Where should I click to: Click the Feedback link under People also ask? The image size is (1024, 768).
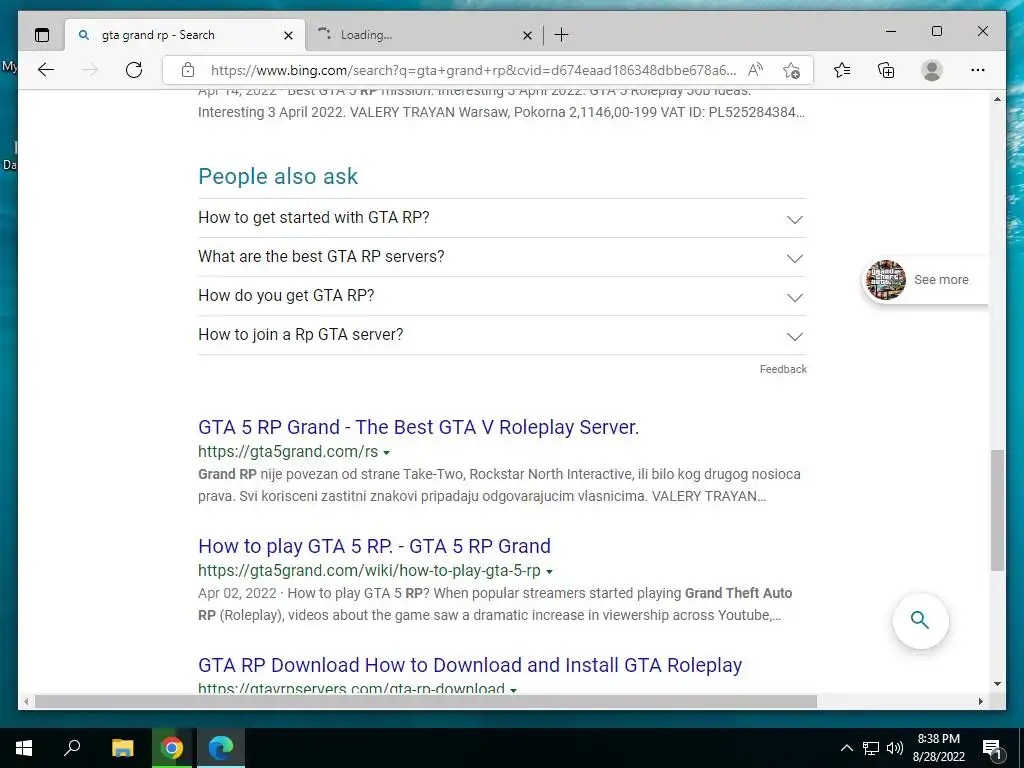pos(783,370)
